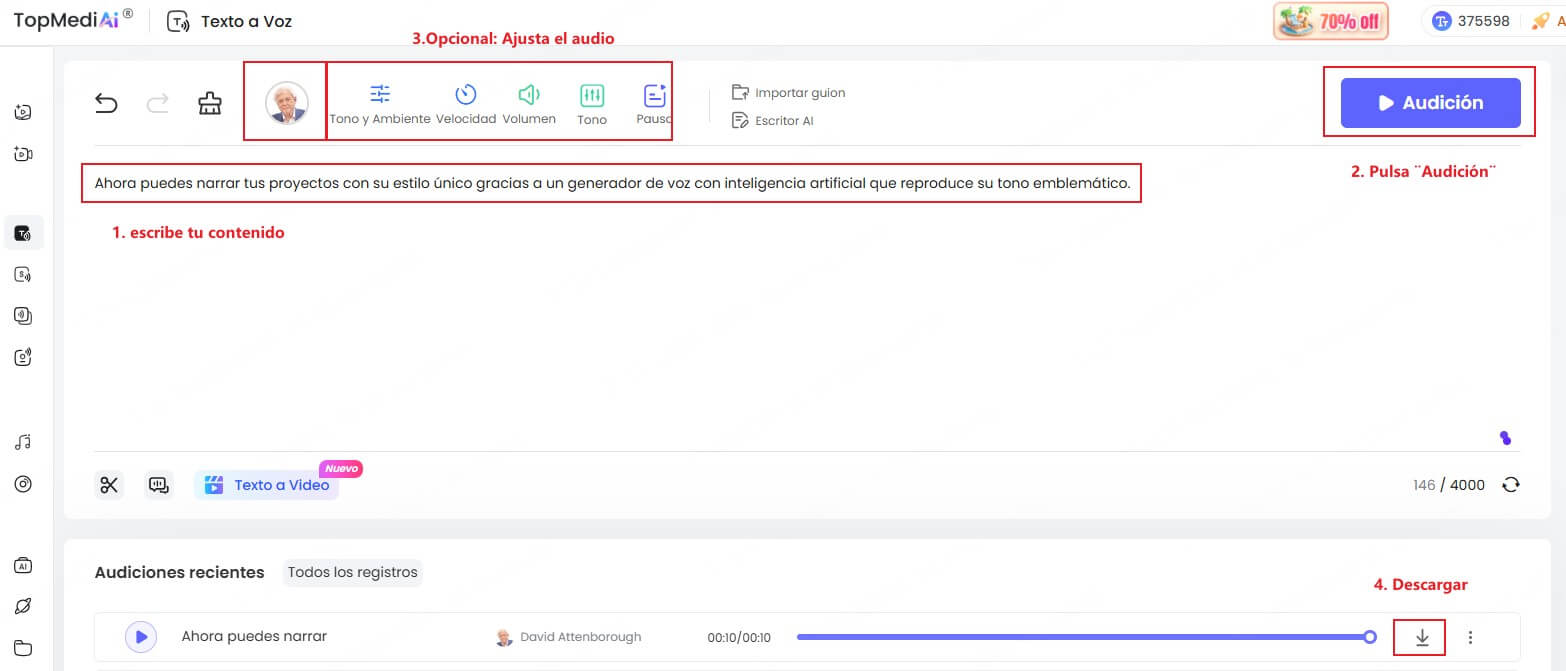Open Texto a Video
The image size is (1566, 671).
pyautogui.click(x=267, y=485)
